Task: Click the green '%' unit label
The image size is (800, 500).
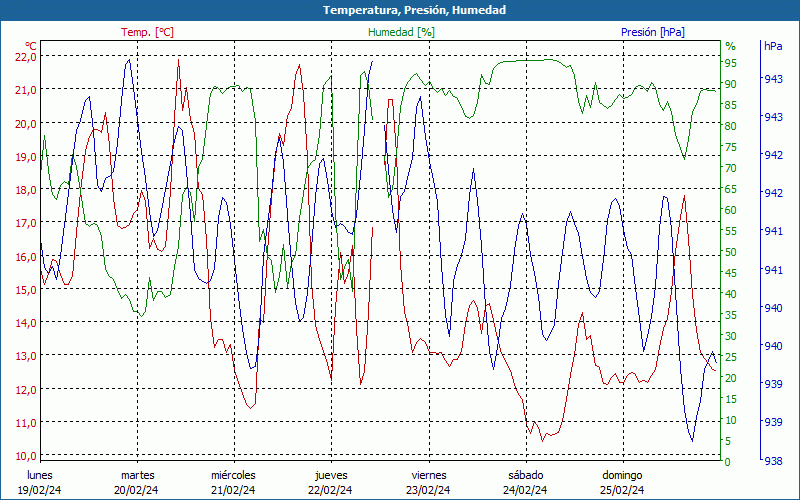Action: click(731, 46)
